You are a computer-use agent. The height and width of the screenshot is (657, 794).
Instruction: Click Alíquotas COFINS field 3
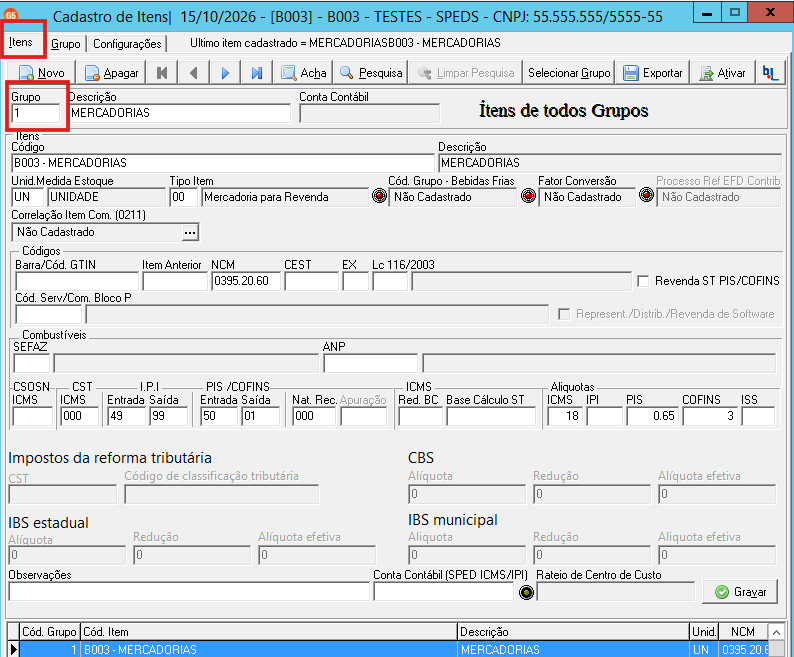tap(710, 416)
